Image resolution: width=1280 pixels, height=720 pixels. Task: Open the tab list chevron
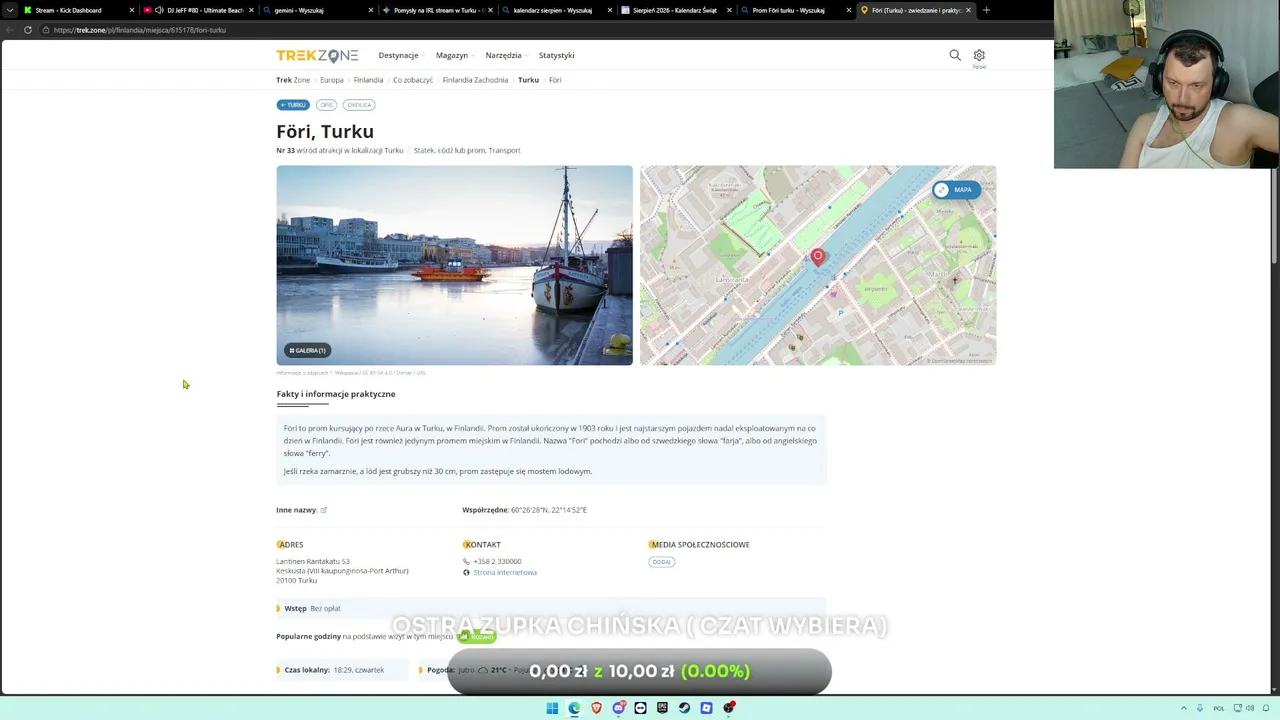tap(10, 10)
